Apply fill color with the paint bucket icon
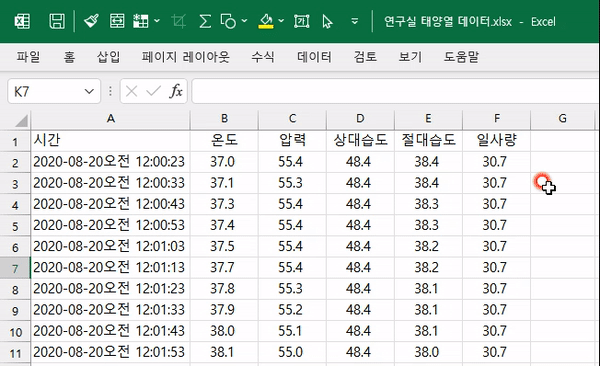600x366 pixels. point(266,21)
